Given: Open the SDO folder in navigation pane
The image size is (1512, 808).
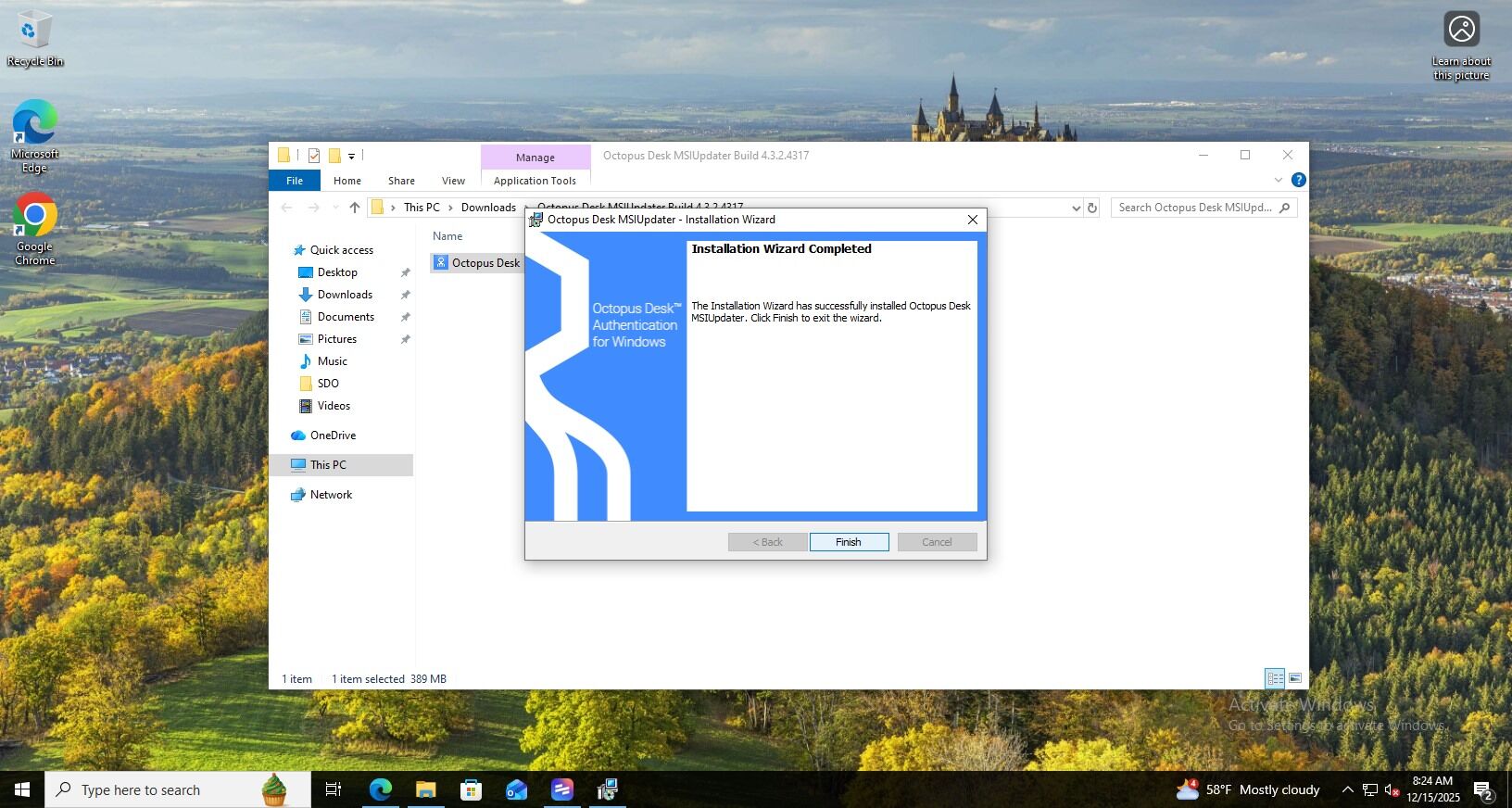Looking at the screenshot, I should tap(328, 384).
